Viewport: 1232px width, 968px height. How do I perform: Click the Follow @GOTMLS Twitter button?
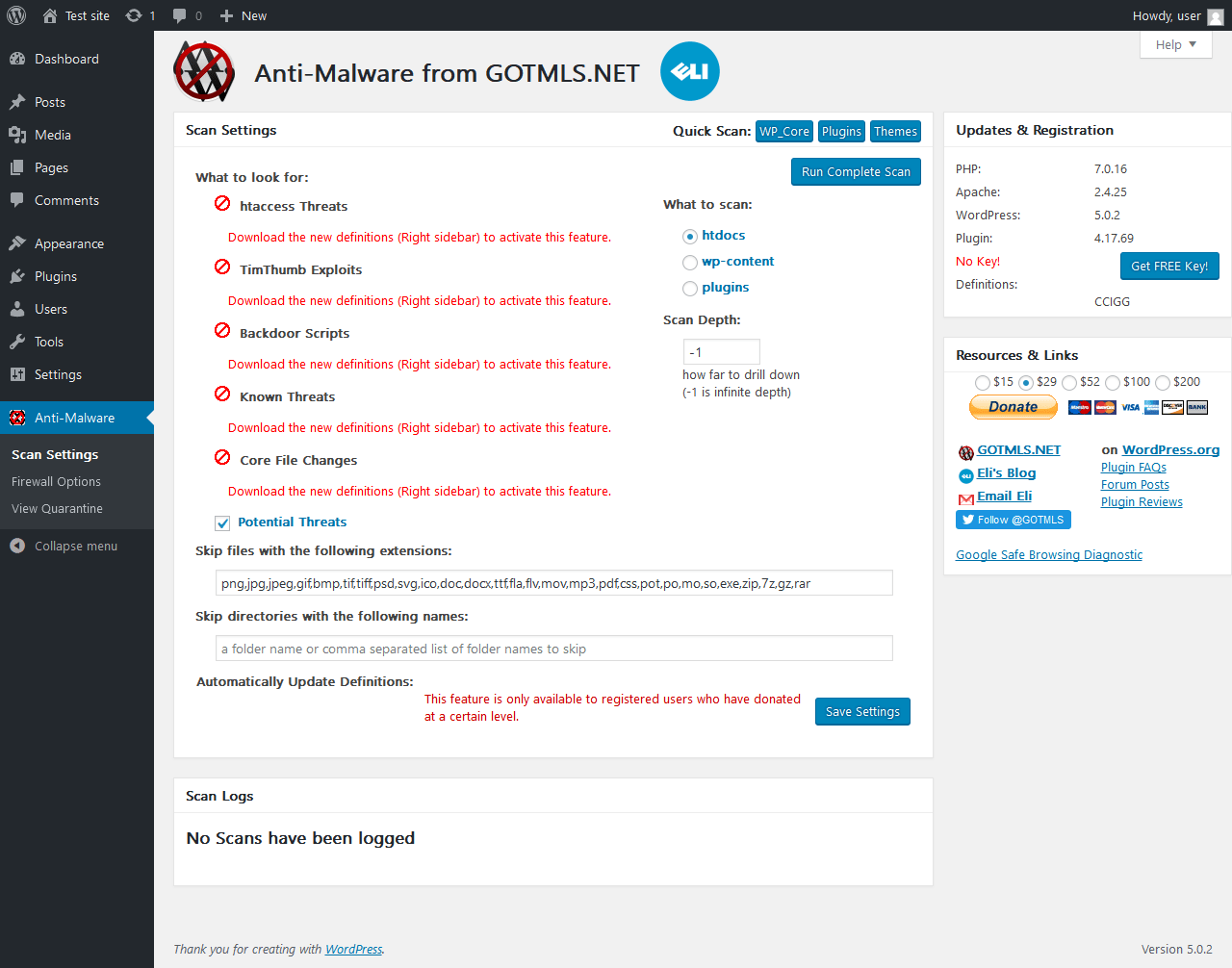coord(1014,520)
